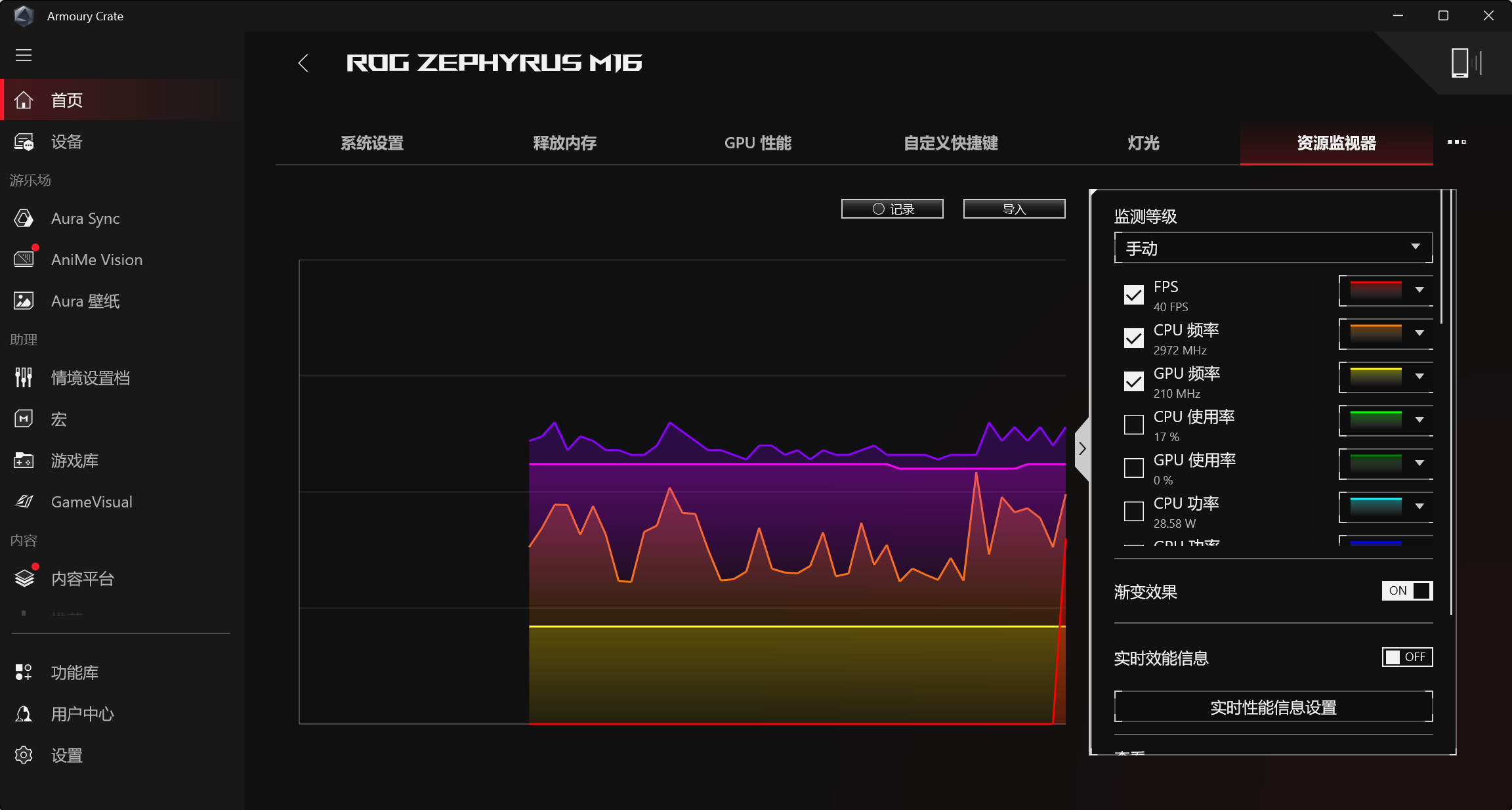Image resolution: width=1512 pixels, height=810 pixels.
Task: Open the CPU 功率 color dropdown arrow
Action: pyautogui.click(x=1419, y=507)
